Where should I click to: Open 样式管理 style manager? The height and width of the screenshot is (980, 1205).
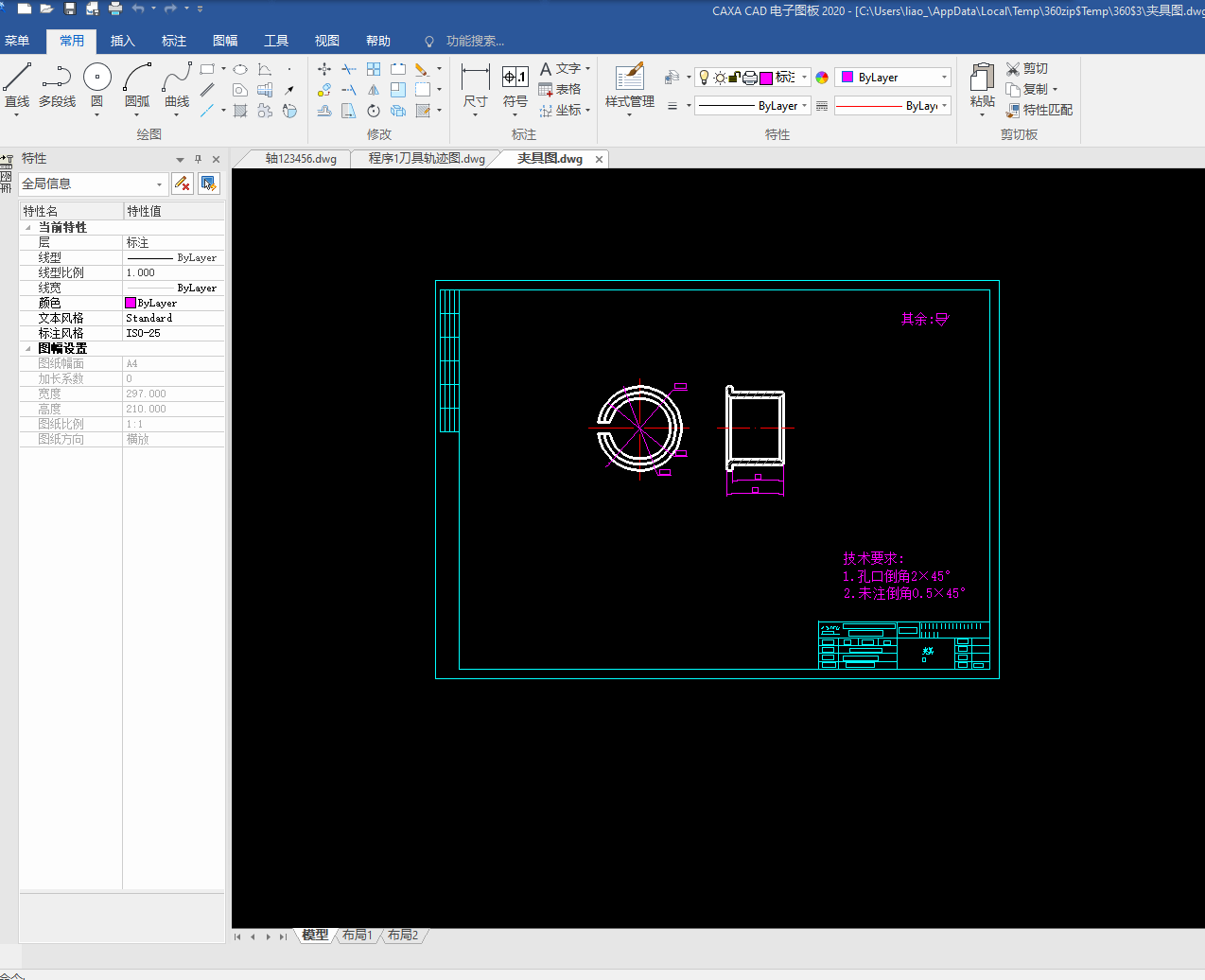coord(629,87)
